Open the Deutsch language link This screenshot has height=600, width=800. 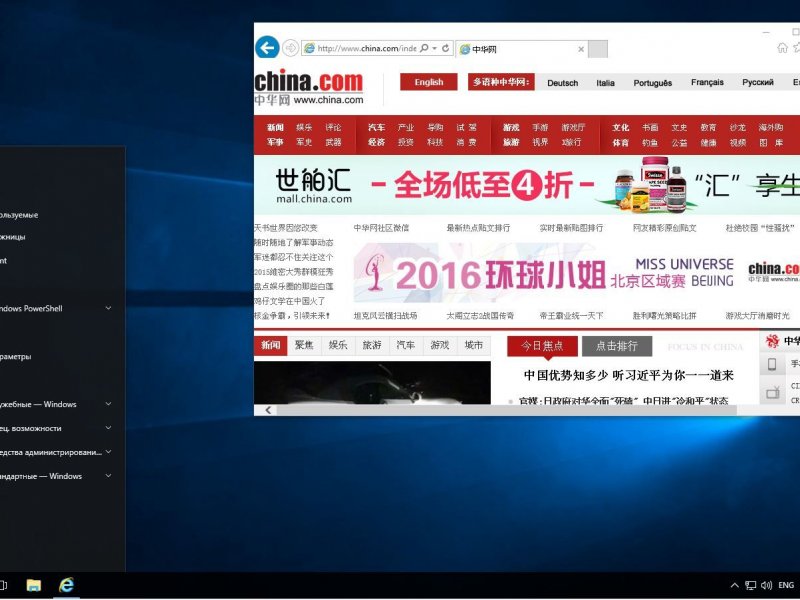562,83
